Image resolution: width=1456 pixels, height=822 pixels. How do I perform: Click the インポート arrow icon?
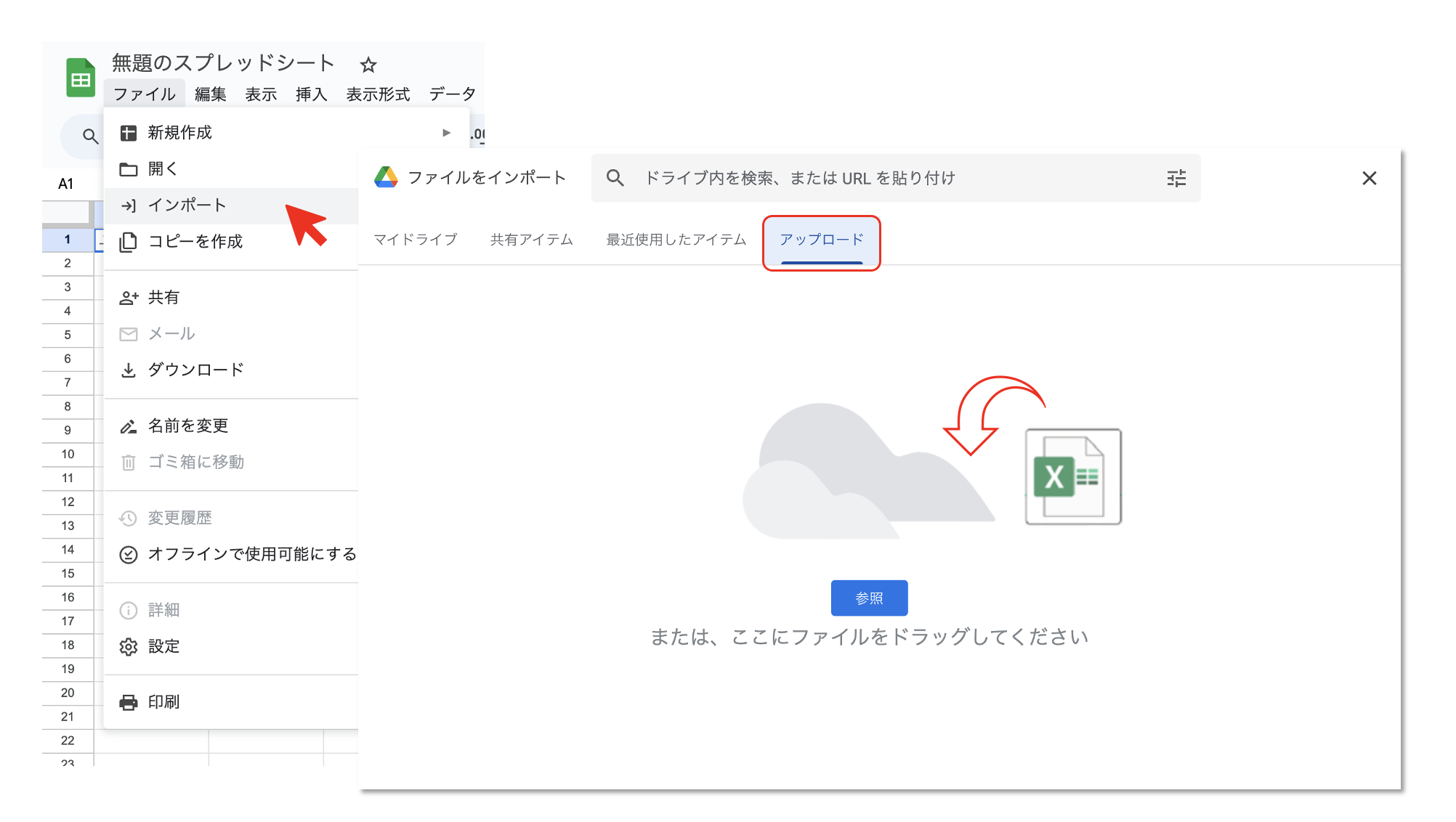(x=129, y=206)
